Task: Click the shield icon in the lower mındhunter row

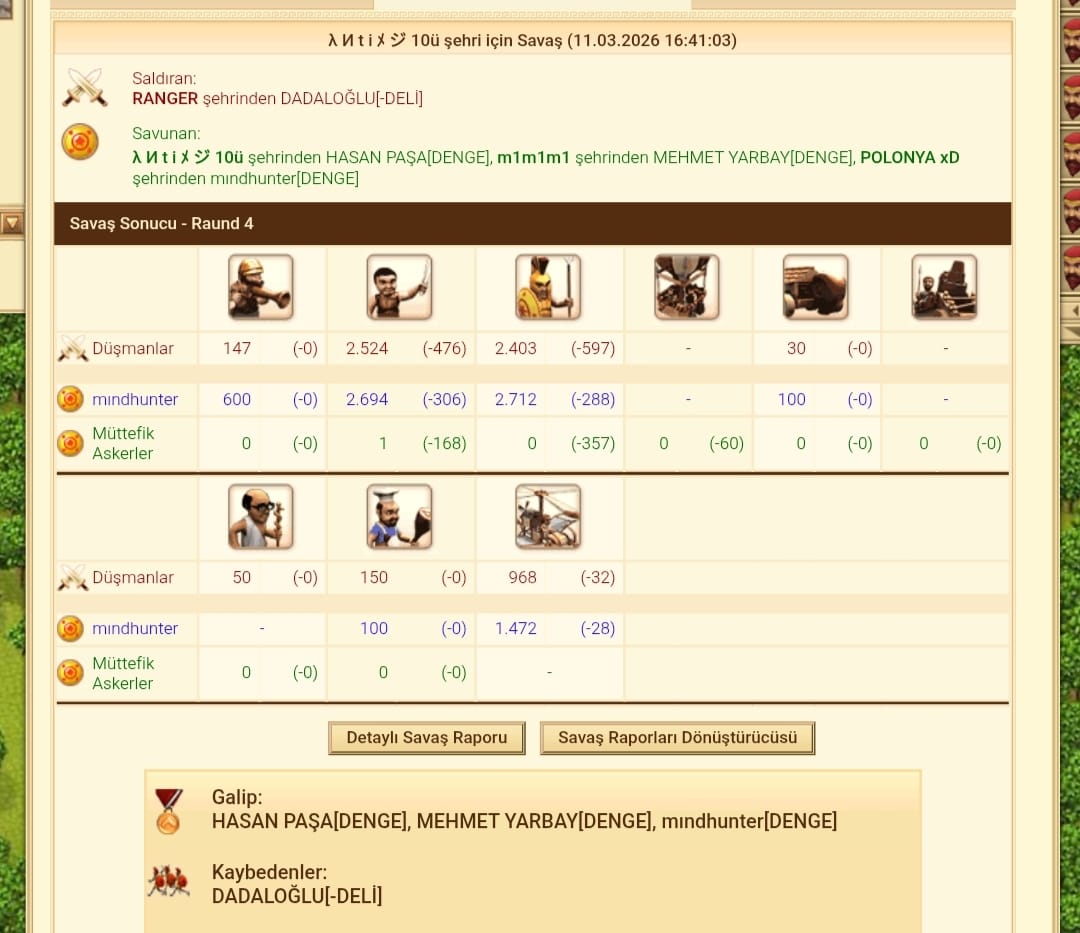Action: (x=70, y=629)
